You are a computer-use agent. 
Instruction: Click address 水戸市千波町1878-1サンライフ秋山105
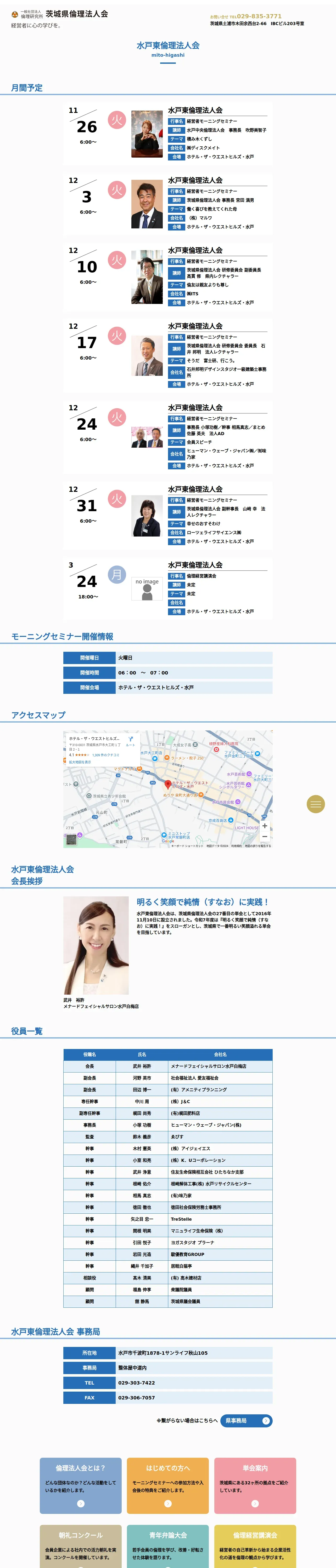point(163,1353)
